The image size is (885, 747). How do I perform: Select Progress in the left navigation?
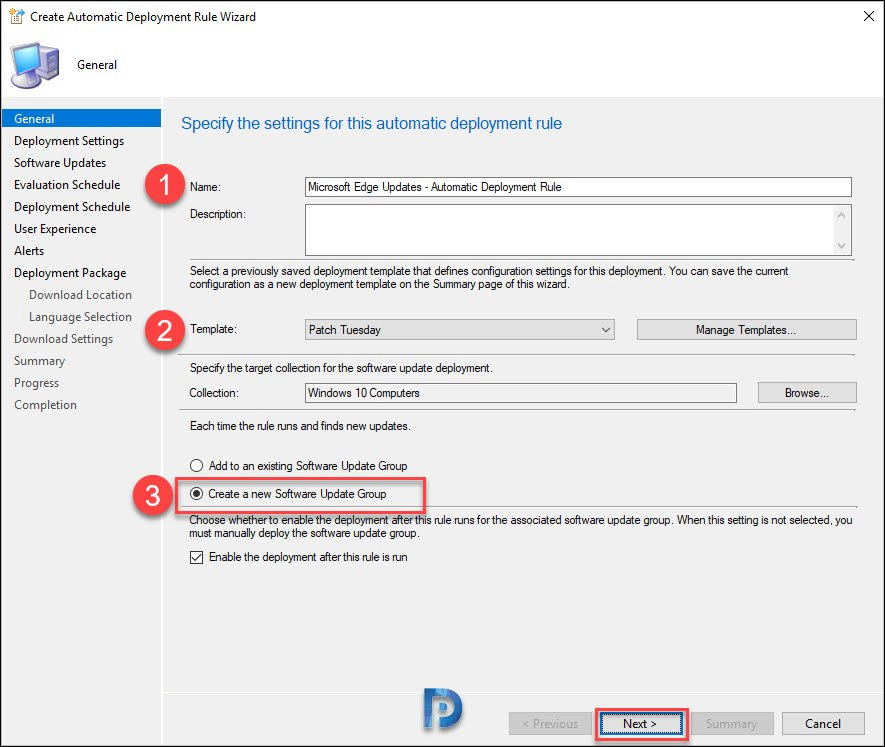[36, 383]
